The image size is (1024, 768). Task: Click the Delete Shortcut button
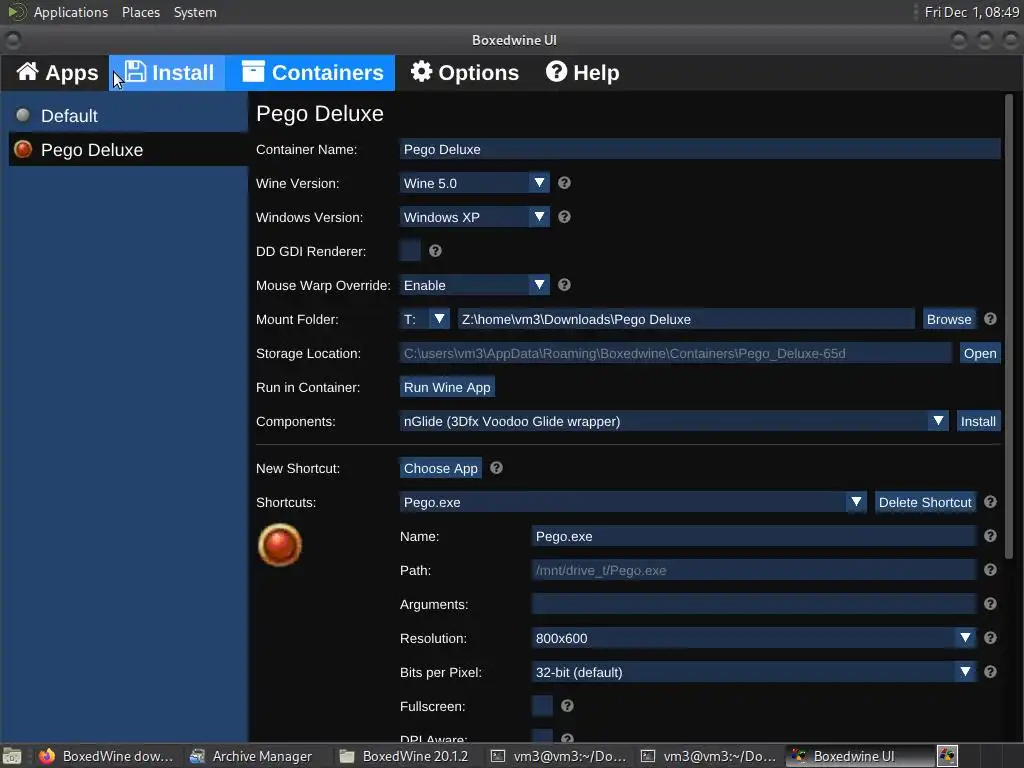[925, 502]
